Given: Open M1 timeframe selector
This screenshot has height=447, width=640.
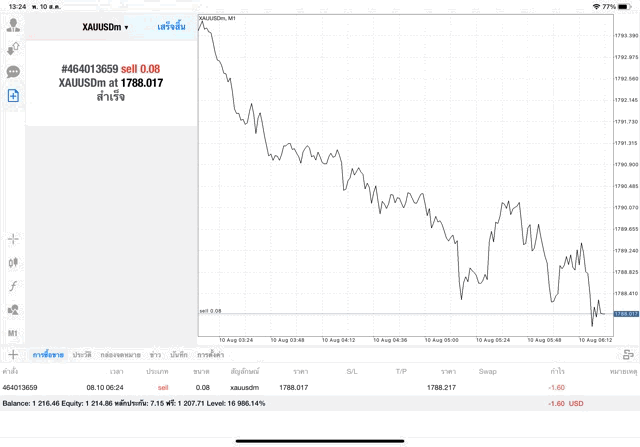Looking at the screenshot, I should (14, 333).
